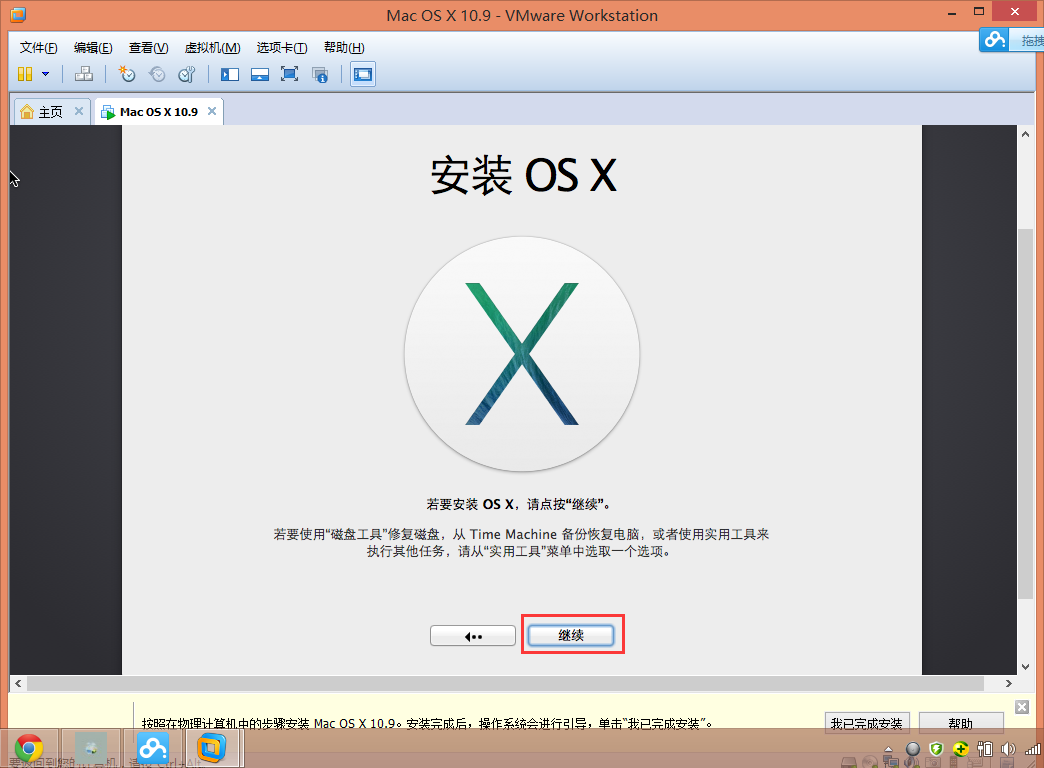Click the vertical scrollbar down arrow
1044x768 pixels.
1025,667
